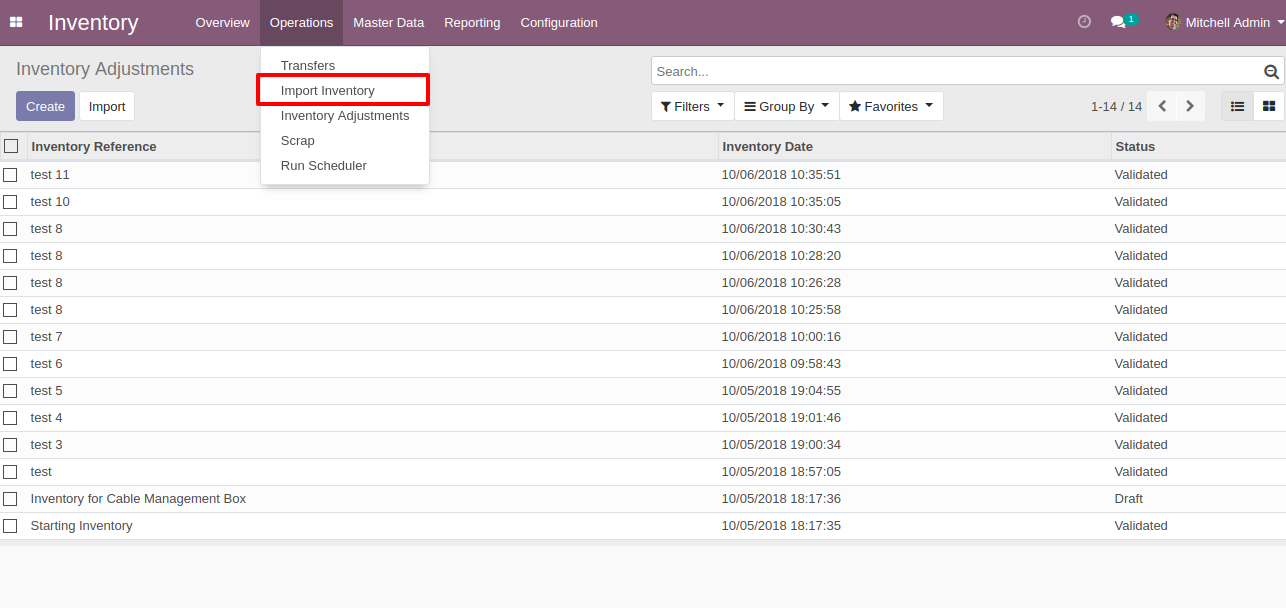
Task: Open the activities clock icon
Action: 1084,22
